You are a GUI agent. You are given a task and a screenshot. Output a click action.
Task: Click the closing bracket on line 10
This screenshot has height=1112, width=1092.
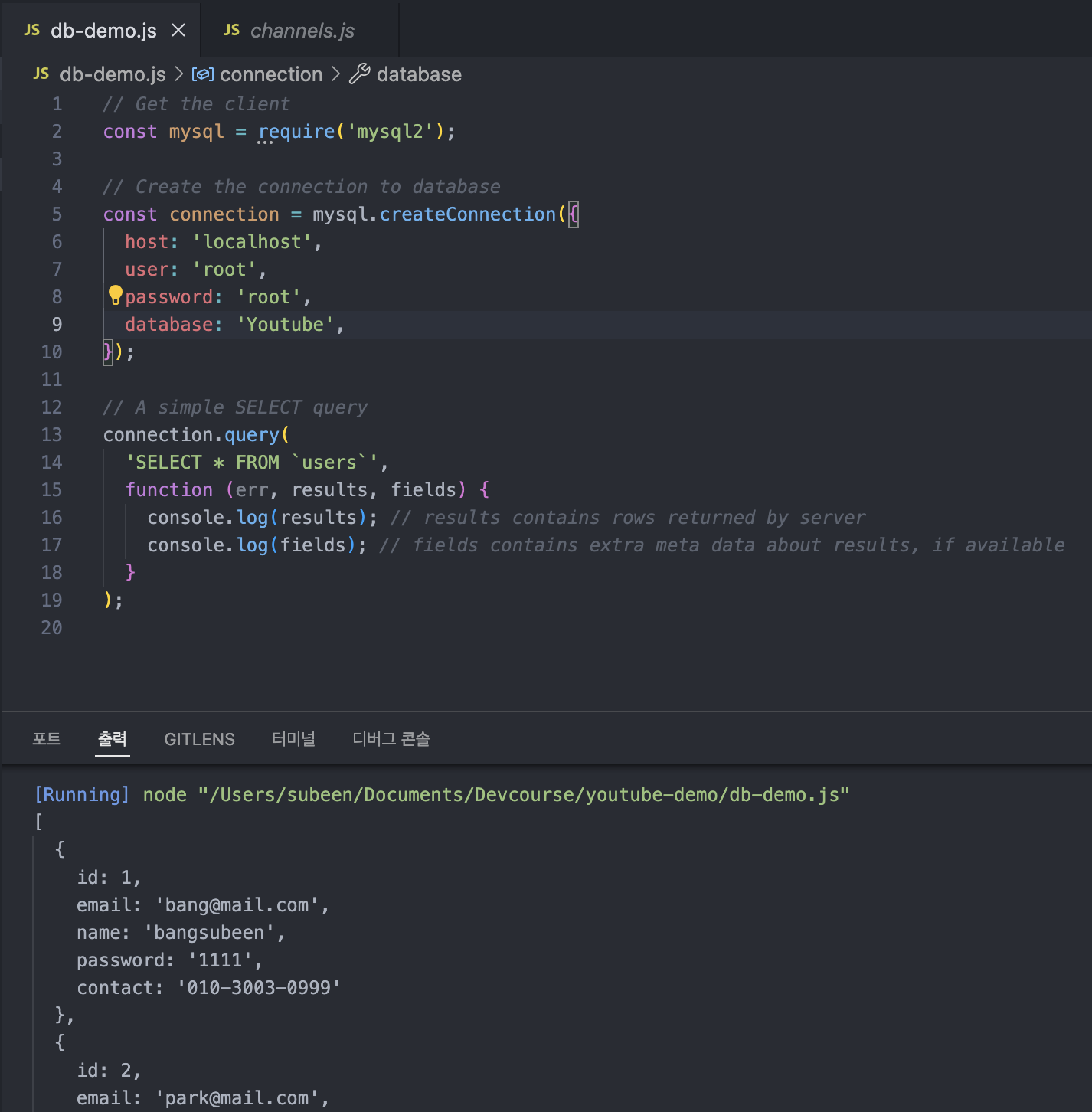pos(108,352)
